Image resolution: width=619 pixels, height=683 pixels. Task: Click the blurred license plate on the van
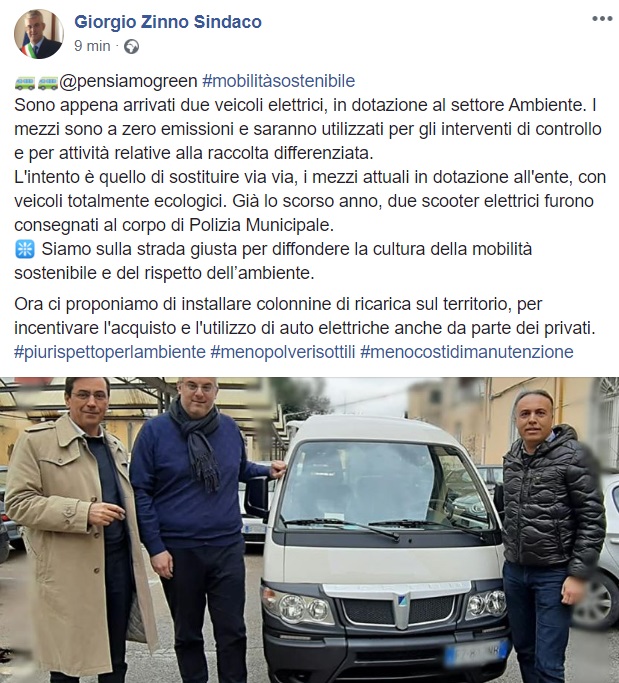476,651
